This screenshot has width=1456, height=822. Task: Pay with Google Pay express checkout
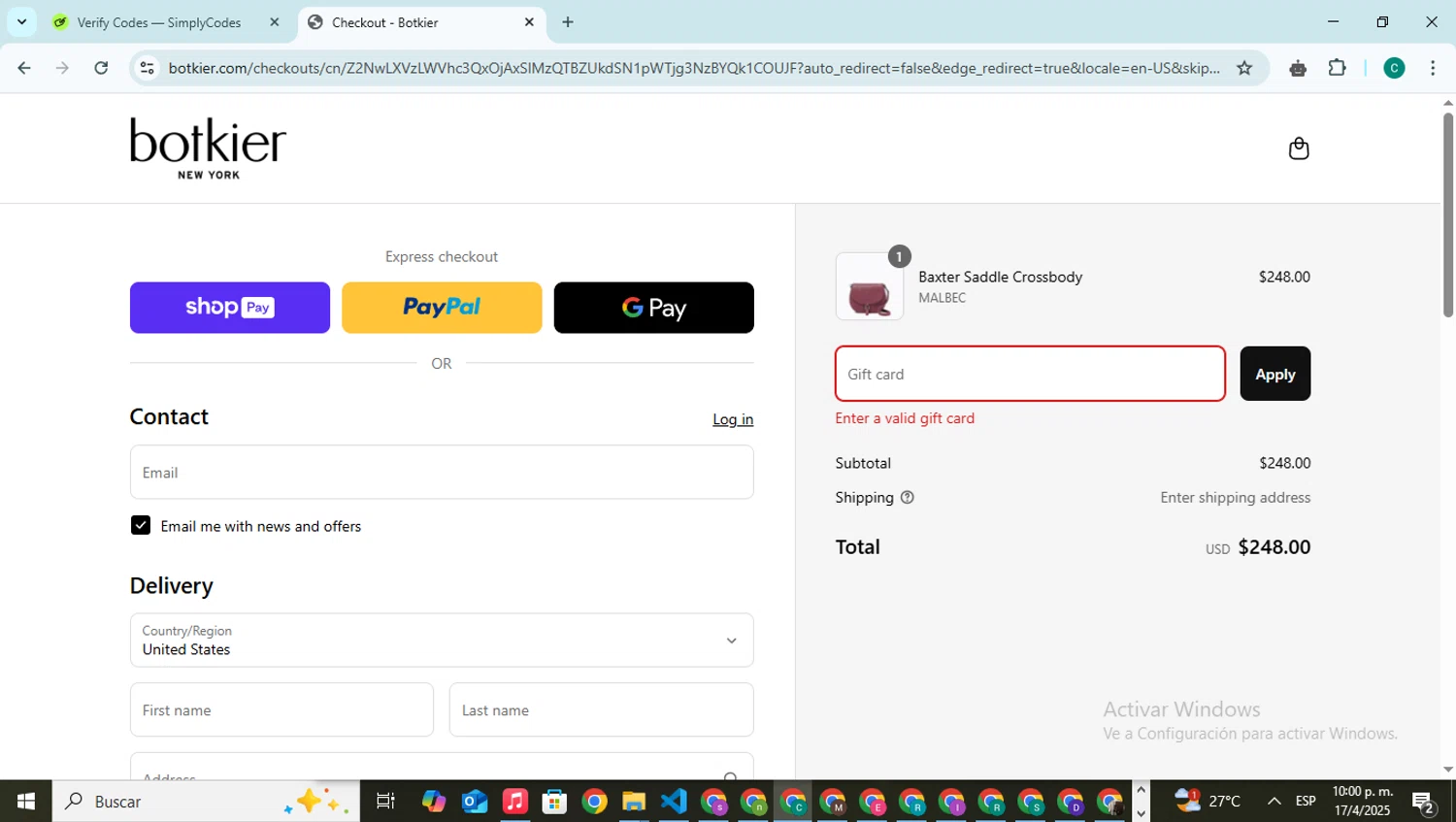coord(654,308)
